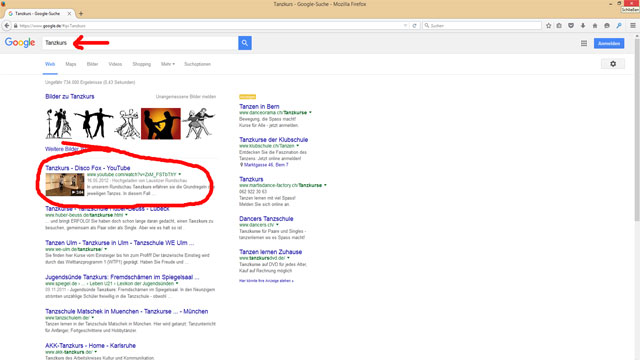Open the Firefox downloads arrow icon
The height and width of the screenshot is (360, 640).
[583, 26]
